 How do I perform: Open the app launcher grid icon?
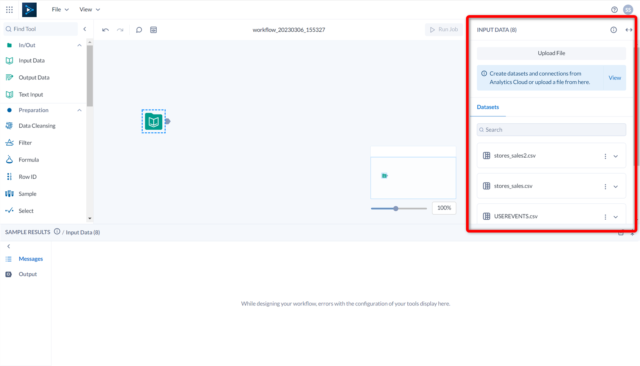[x=9, y=9]
